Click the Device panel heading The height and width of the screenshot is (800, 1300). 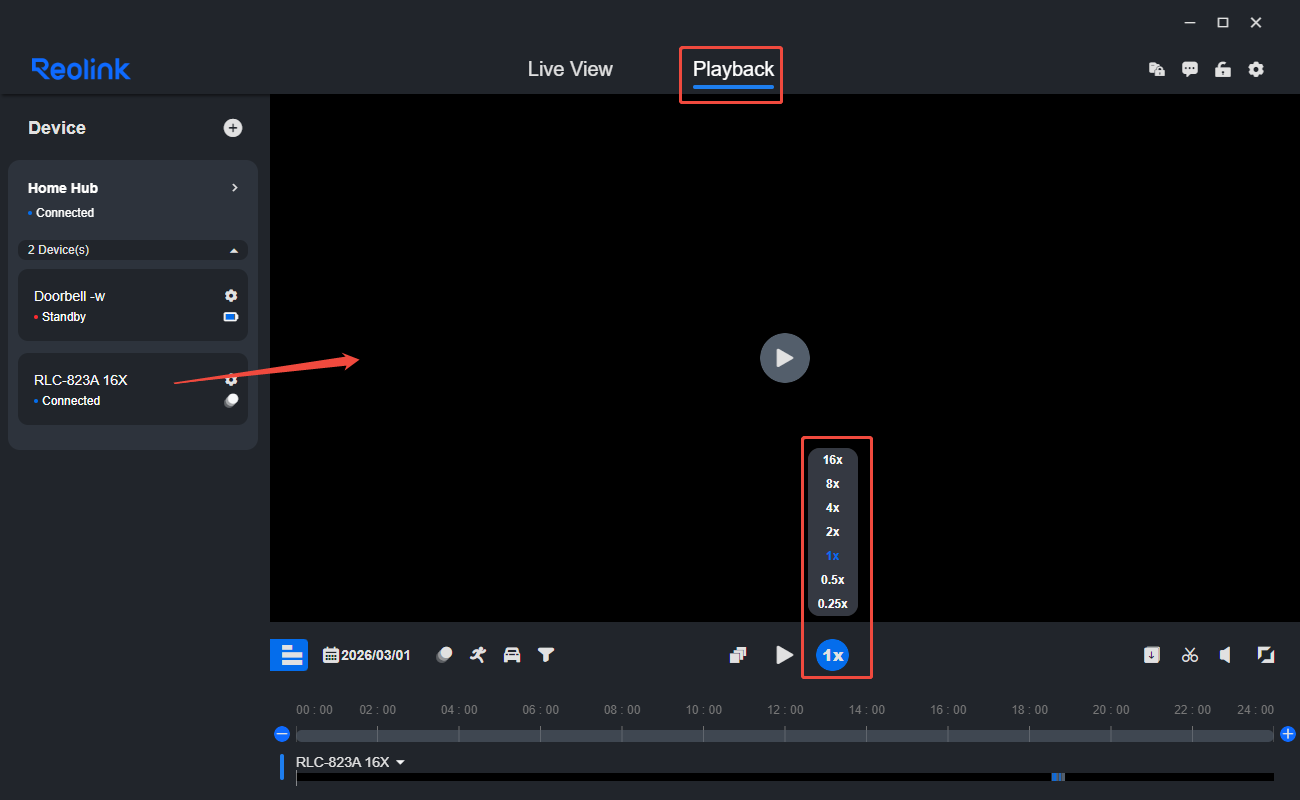(x=57, y=128)
